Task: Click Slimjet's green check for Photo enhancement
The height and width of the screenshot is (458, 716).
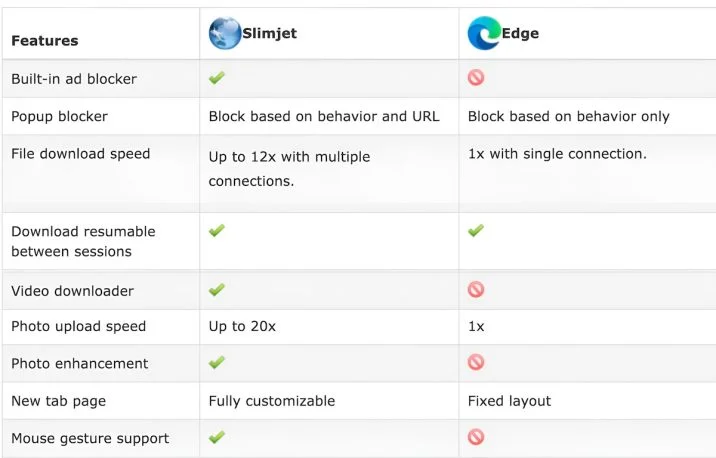Action: coord(217,362)
